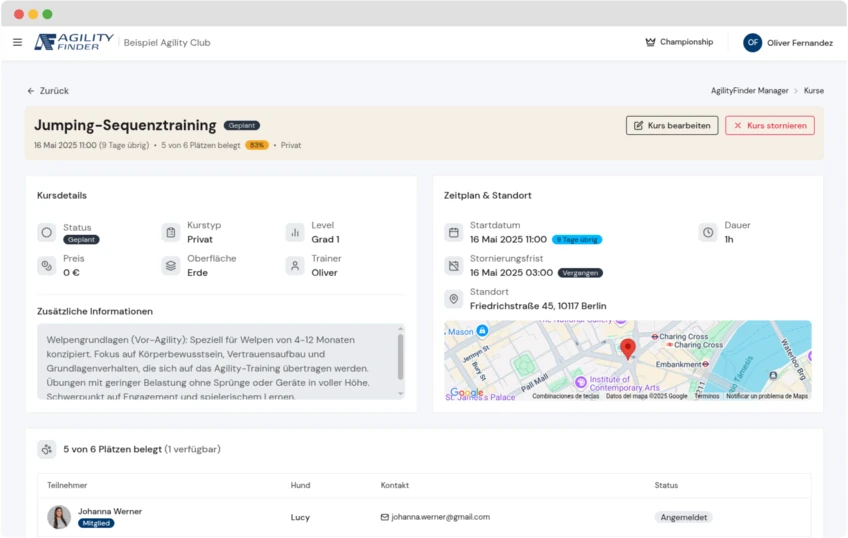Click the Stornierungsfrist calendar icon
Image resolution: width=848 pixels, height=538 pixels.
point(454,266)
